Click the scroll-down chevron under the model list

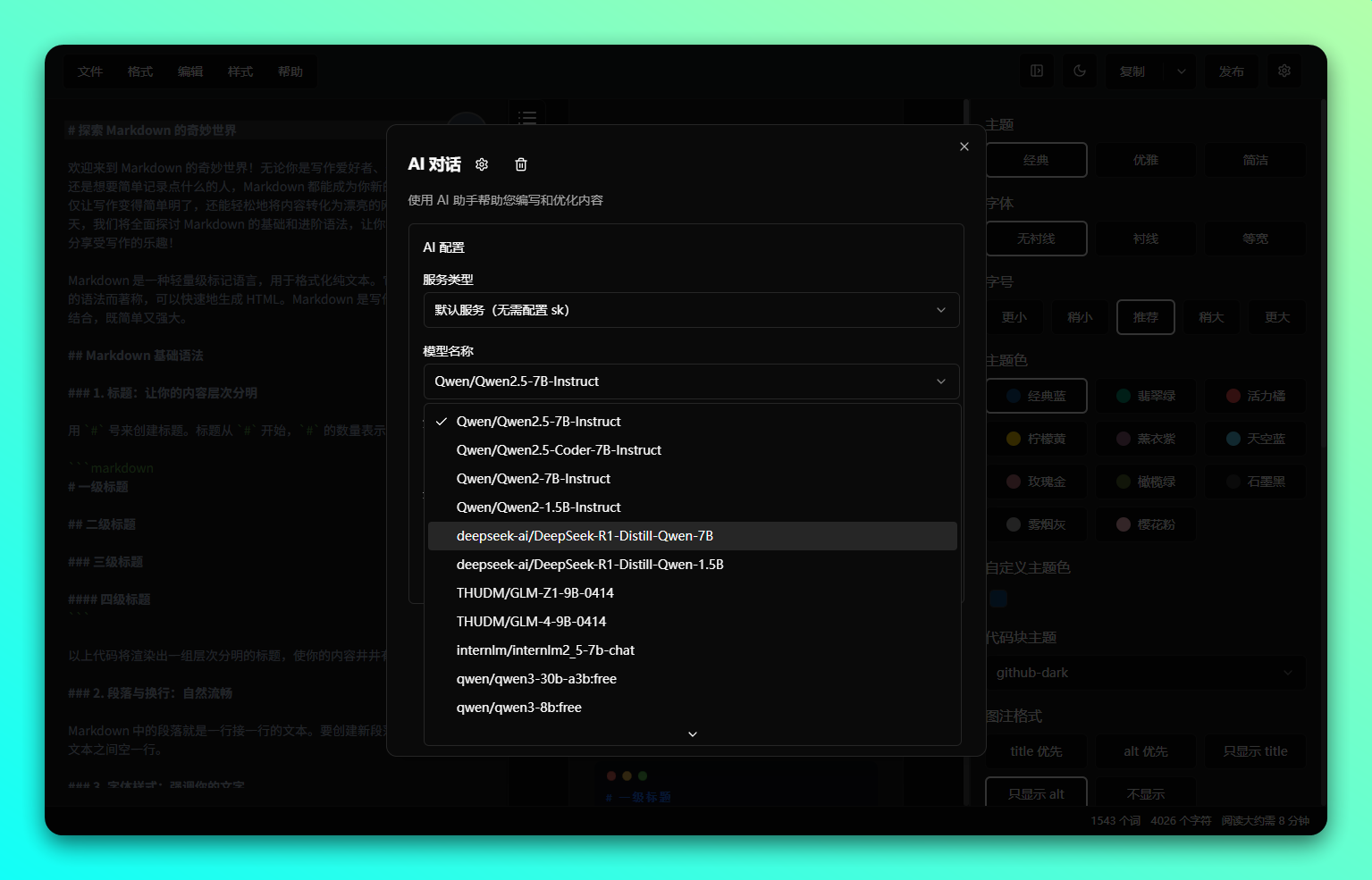click(693, 733)
